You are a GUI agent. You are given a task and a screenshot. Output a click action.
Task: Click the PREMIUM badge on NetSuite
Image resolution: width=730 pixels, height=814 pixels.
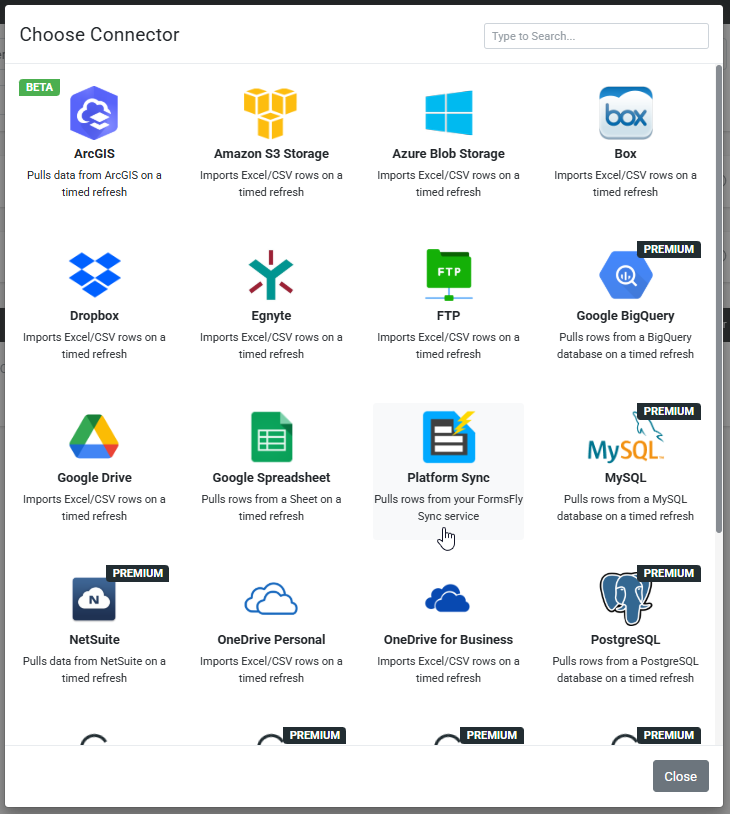[x=138, y=573]
